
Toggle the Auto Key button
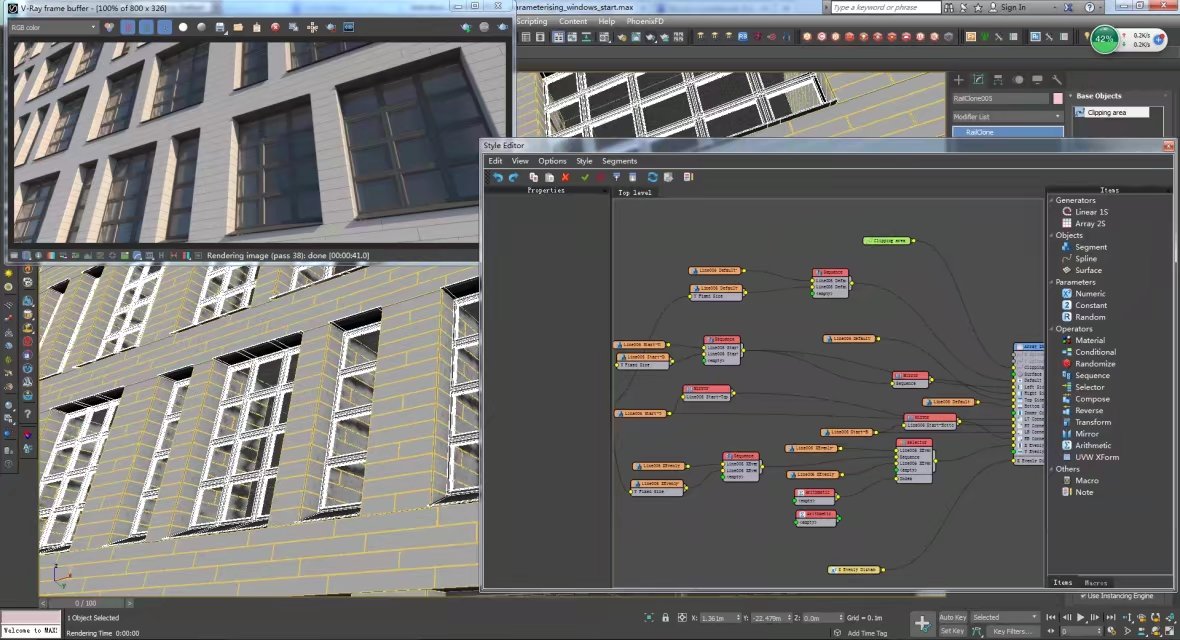click(x=952, y=617)
